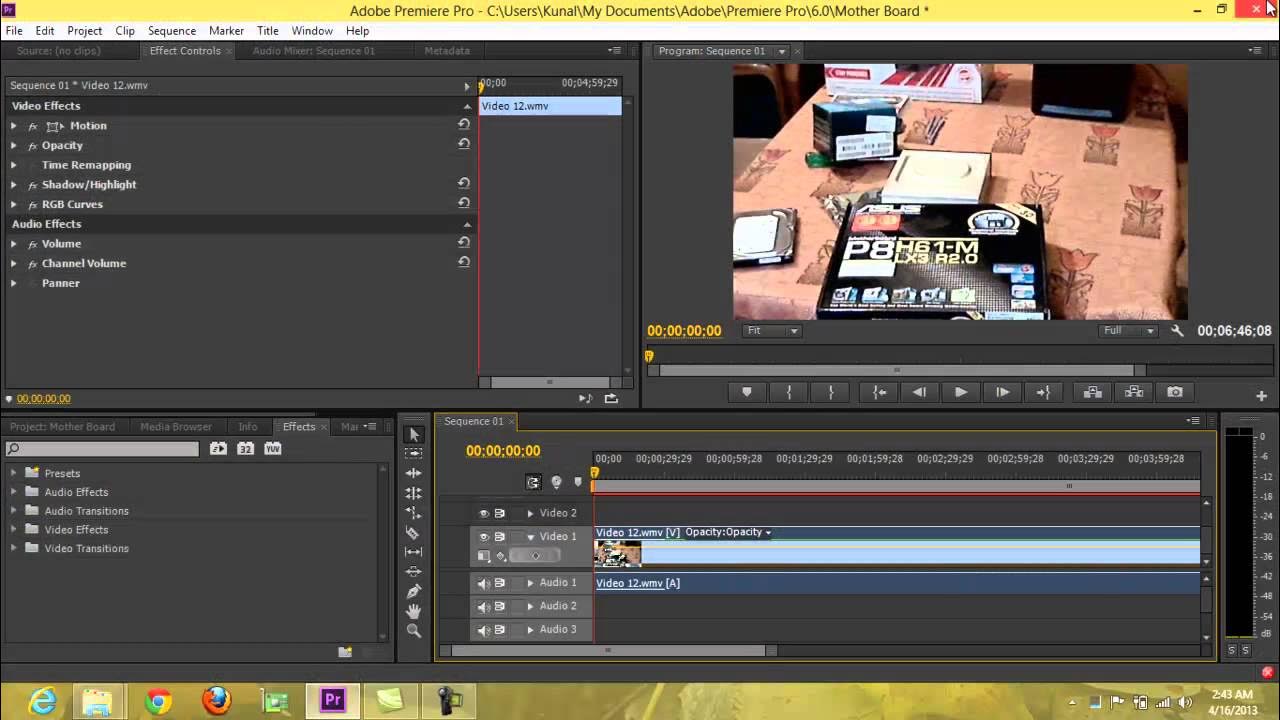Click the Extract button in program monitor
This screenshot has height=720, width=1280.
coord(1134,392)
